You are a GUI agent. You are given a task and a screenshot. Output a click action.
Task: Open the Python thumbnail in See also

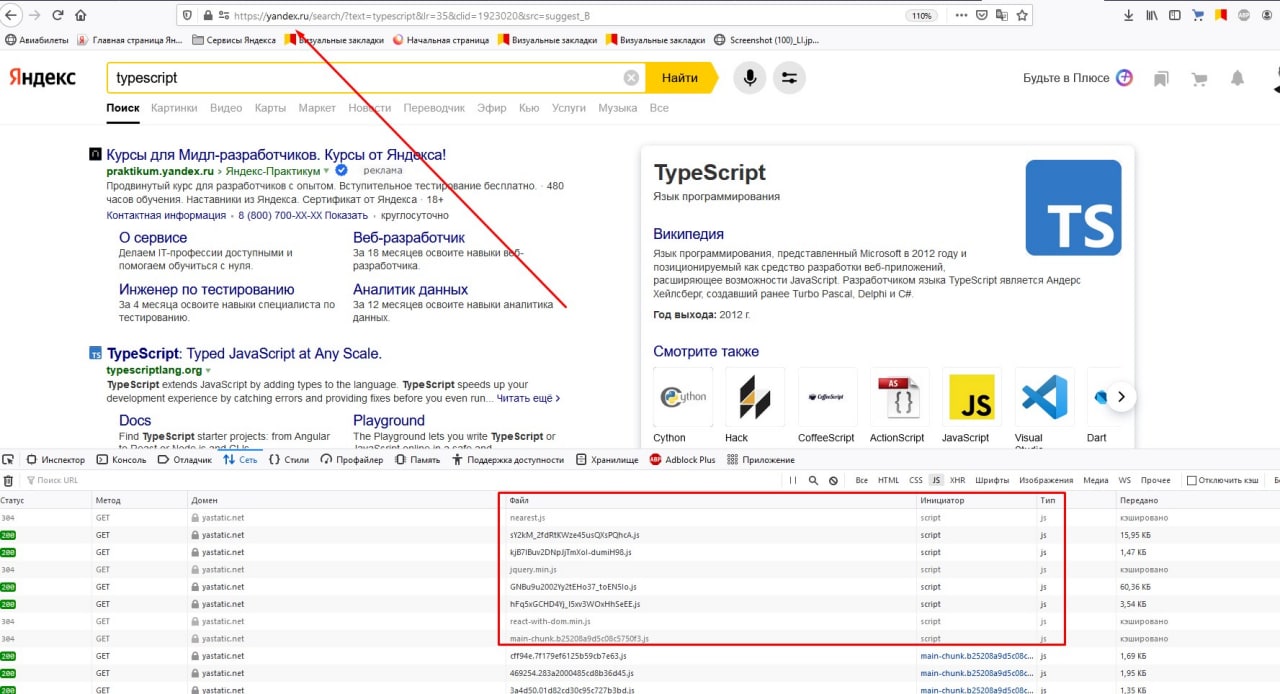683,397
